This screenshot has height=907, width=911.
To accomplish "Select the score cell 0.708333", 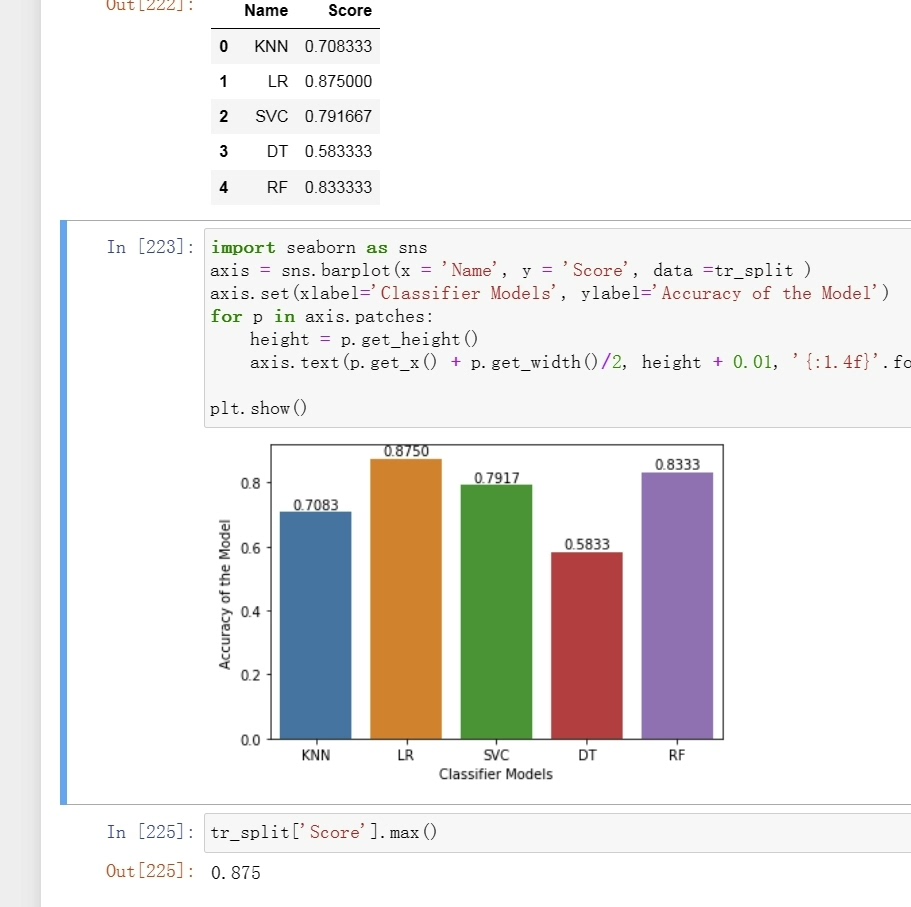I will (338, 46).
